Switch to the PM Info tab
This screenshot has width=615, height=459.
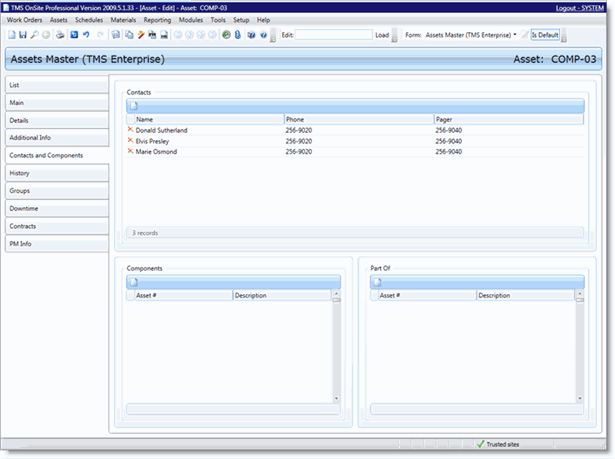(x=57, y=244)
